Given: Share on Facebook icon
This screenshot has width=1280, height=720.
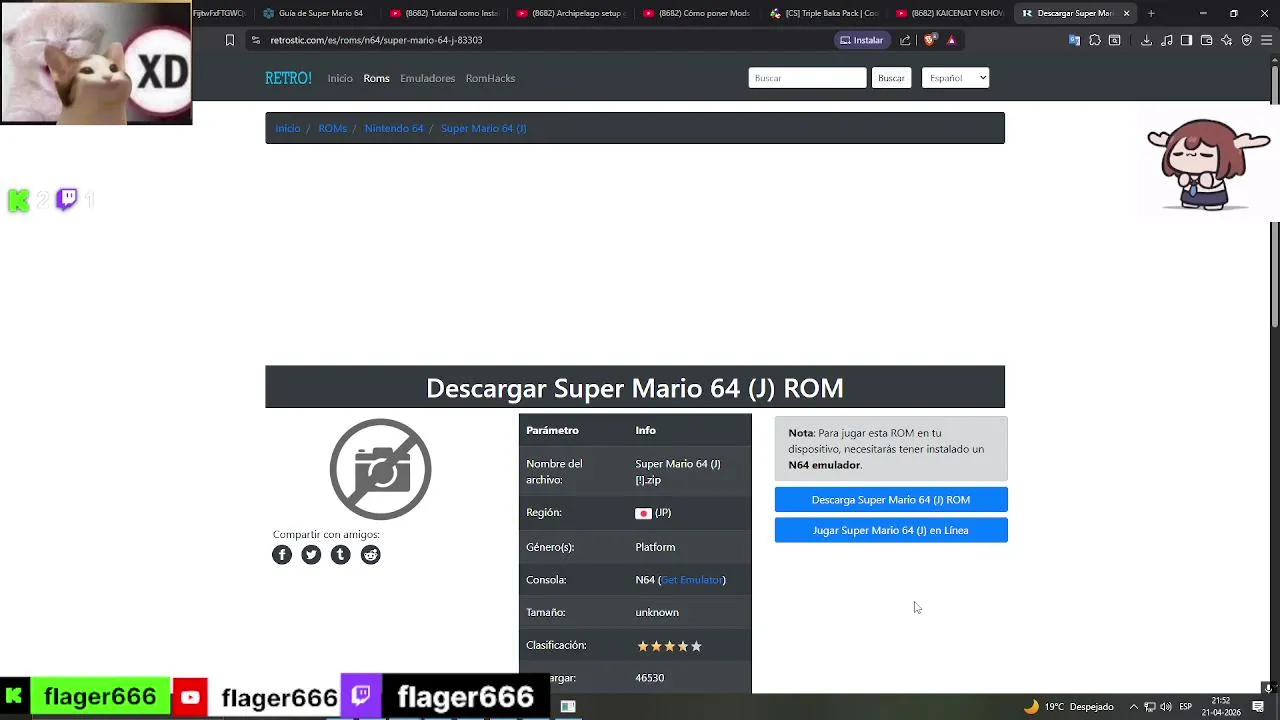Looking at the screenshot, I should point(282,555).
